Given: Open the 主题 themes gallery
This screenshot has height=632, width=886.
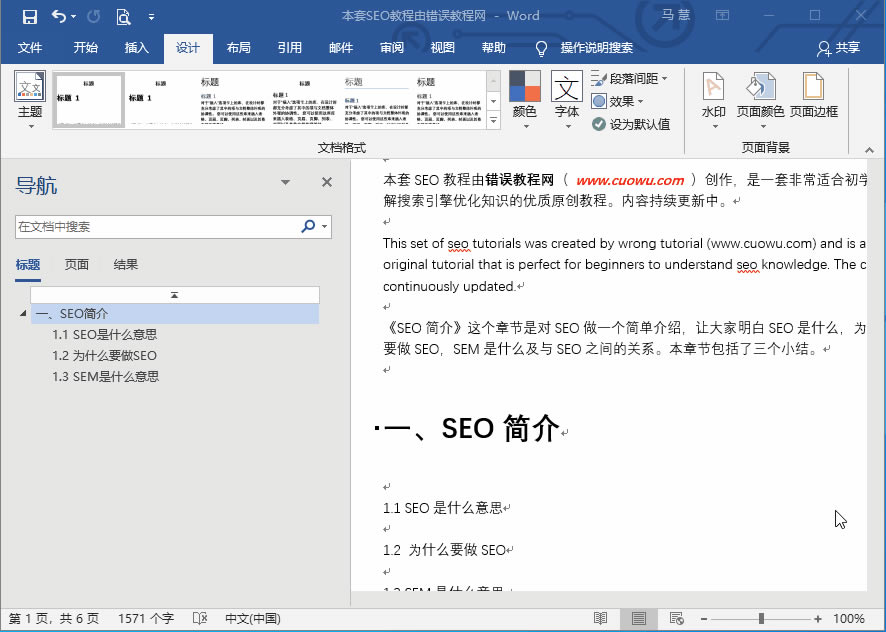Looking at the screenshot, I should tap(30, 100).
